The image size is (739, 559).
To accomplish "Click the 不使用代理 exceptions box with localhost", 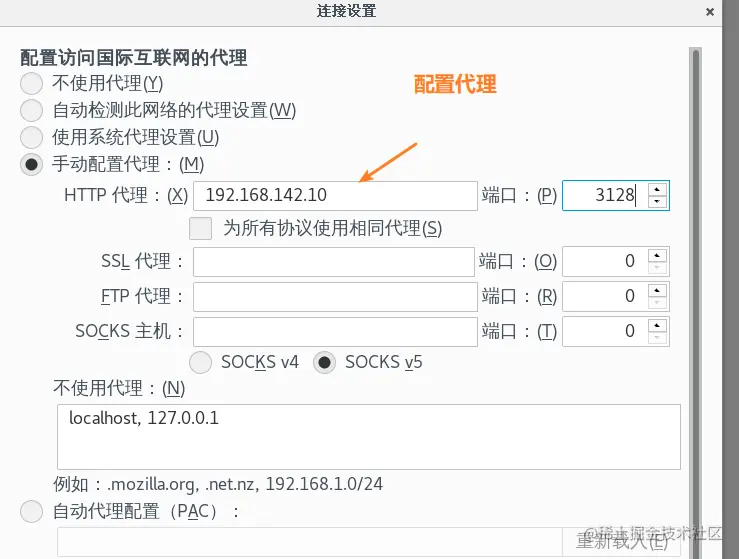I will coord(369,436).
